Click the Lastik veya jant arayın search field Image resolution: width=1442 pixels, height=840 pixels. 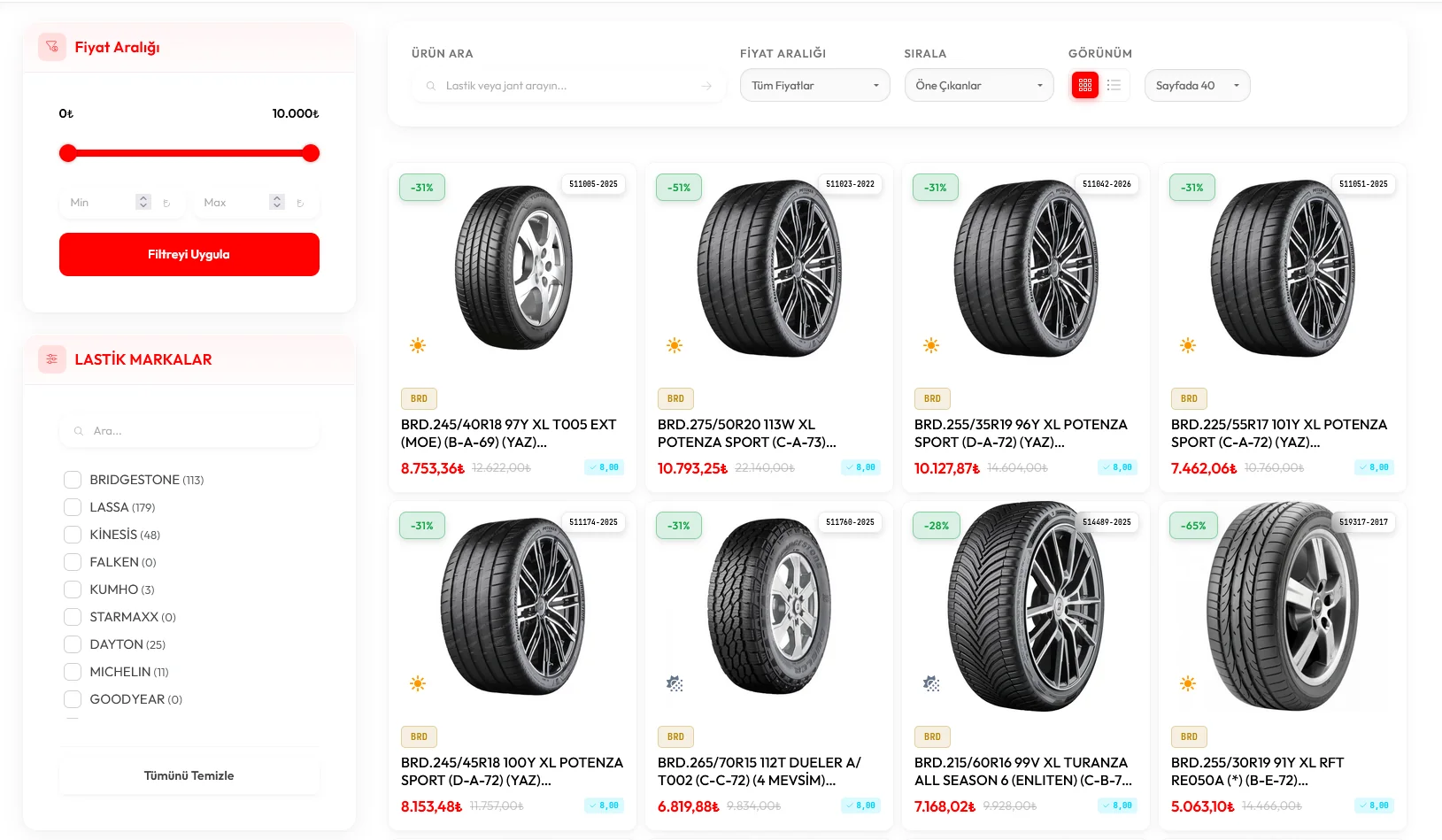567,86
